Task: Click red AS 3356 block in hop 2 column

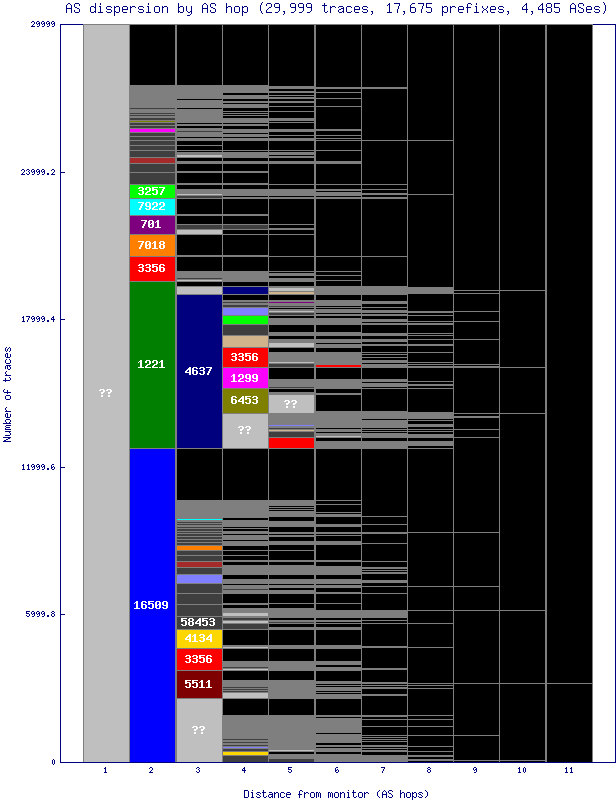Action: coord(152,269)
